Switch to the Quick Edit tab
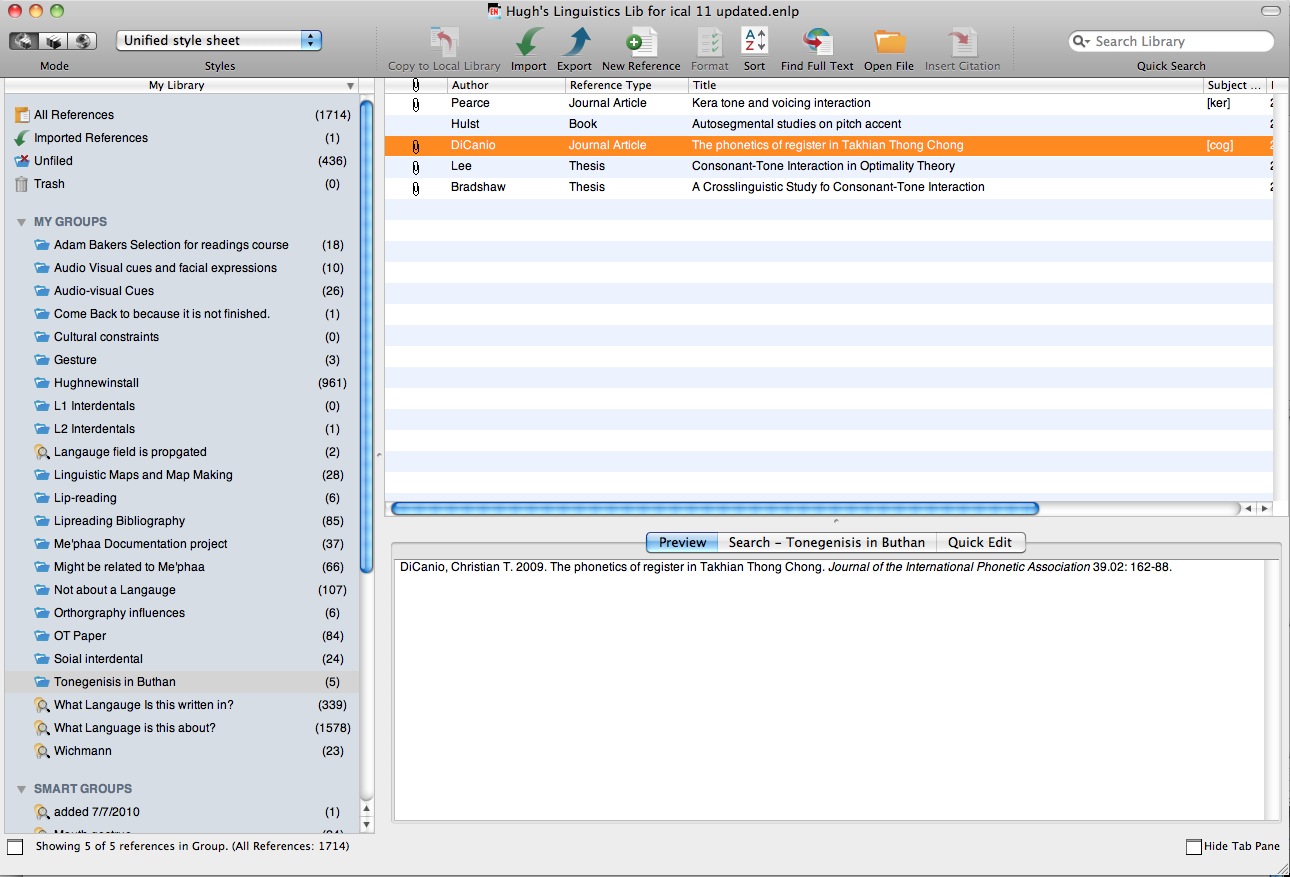1290x877 pixels. [981, 542]
